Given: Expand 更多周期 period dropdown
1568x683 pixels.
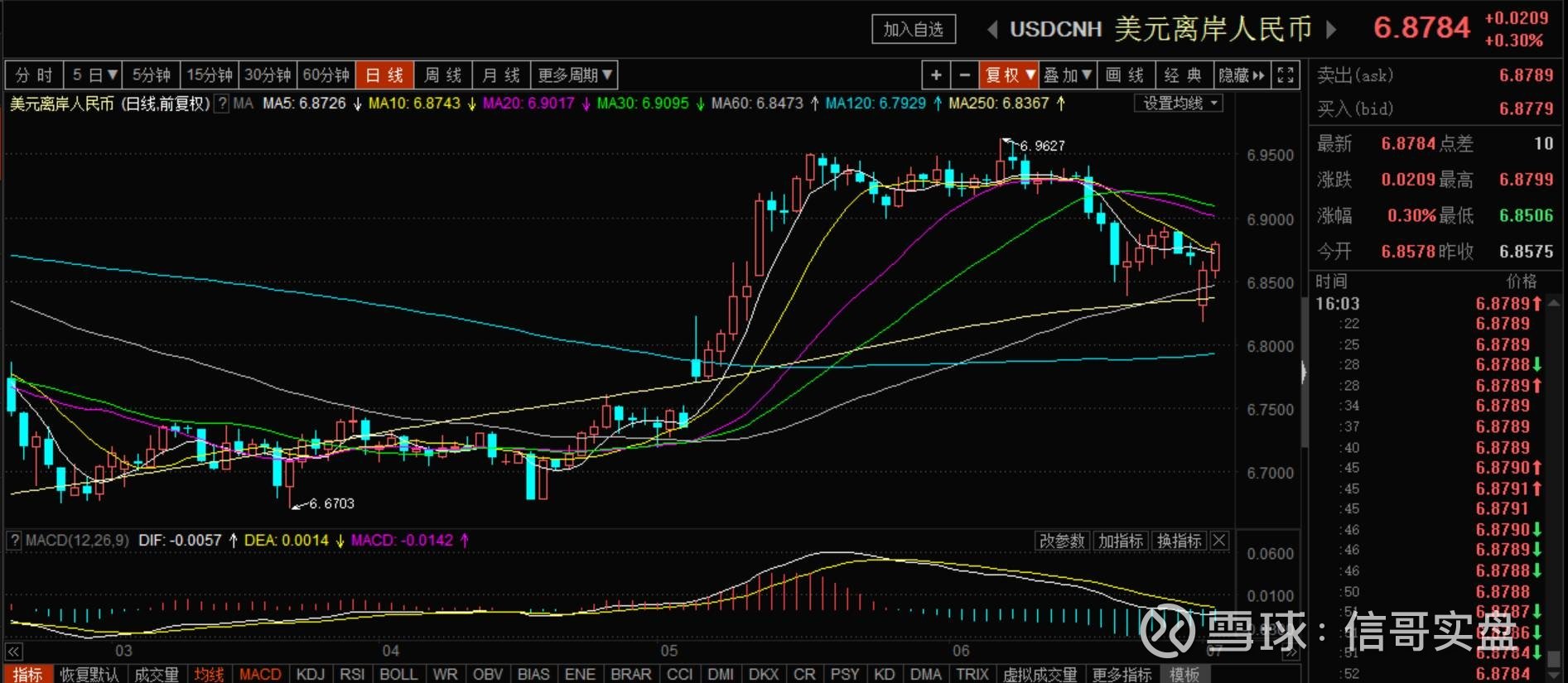Looking at the screenshot, I should (575, 75).
